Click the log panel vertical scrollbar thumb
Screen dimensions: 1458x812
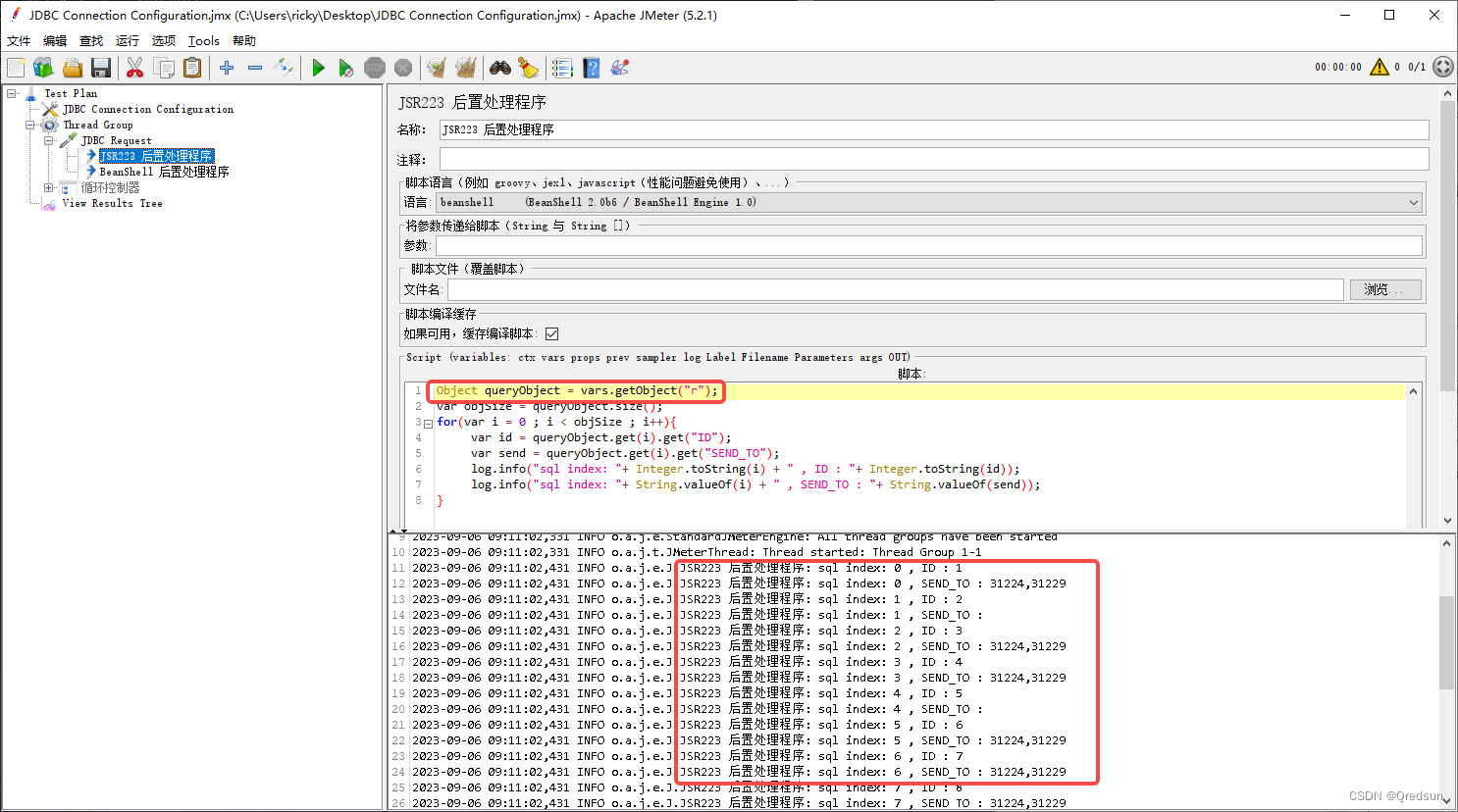coord(1447,642)
